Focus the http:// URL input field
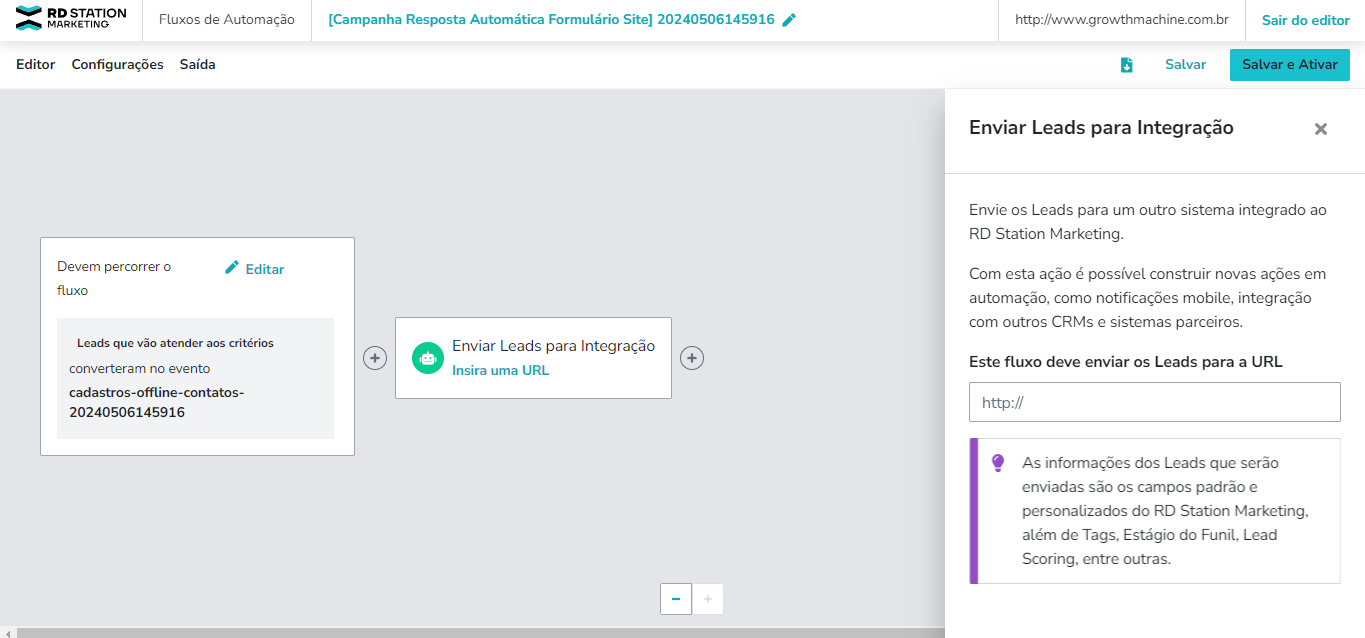Screen dimensions: 1365x638 [1154, 402]
